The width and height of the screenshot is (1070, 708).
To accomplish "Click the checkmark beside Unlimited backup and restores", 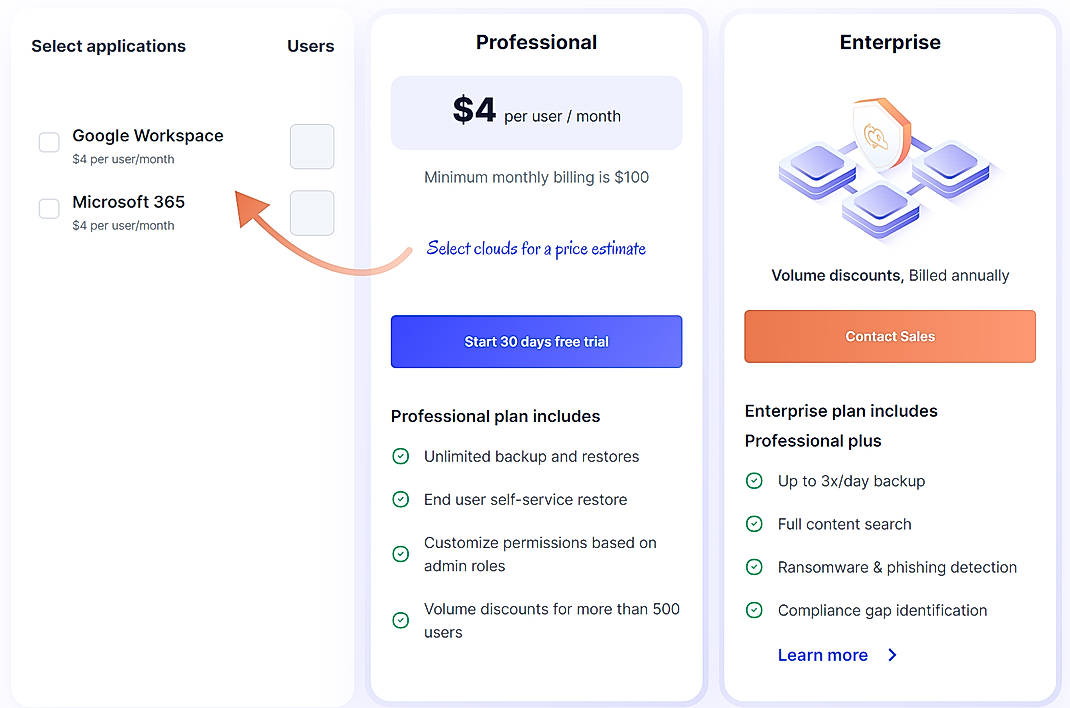I will pyautogui.click(x=401, y=455).
